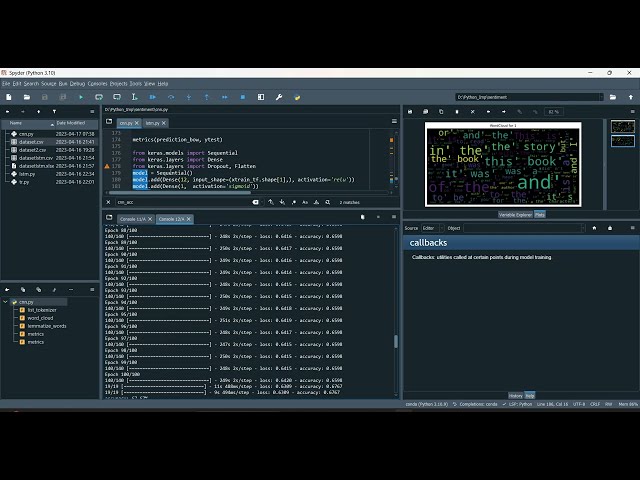Screen dimensions: 640x480
Task: Remove the current plot with the trash icon
Action: coord(457,112)
